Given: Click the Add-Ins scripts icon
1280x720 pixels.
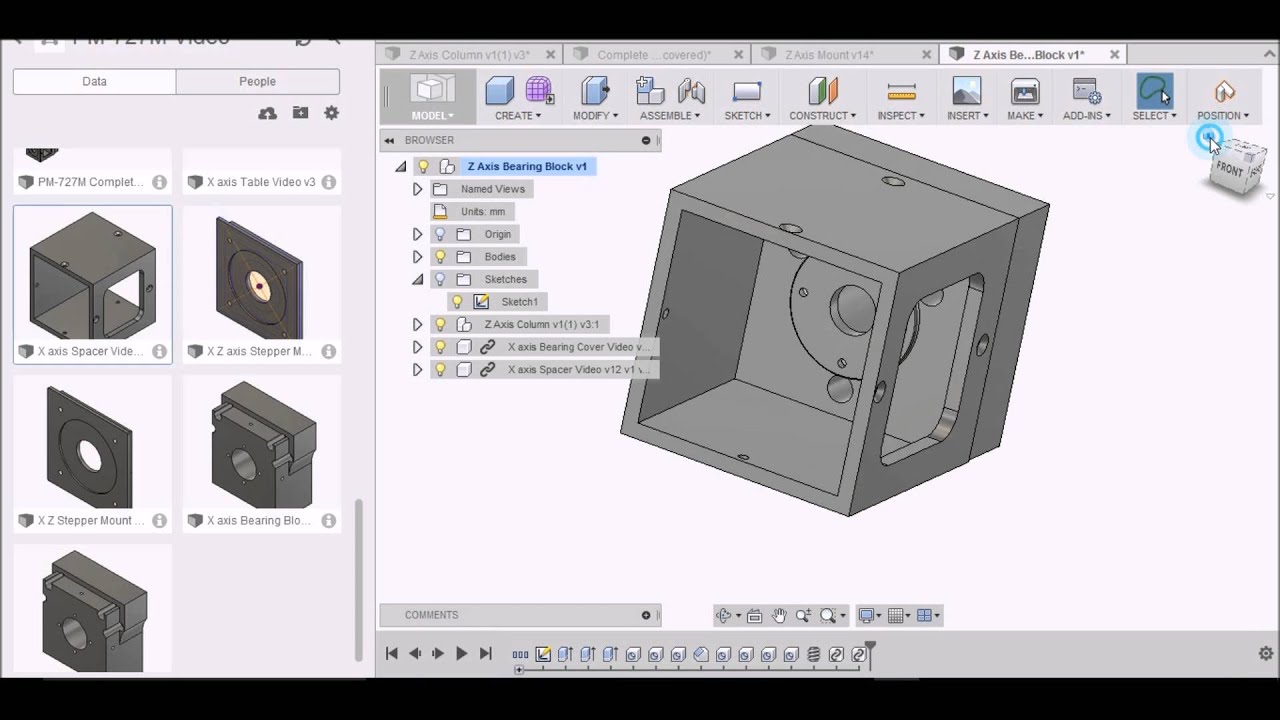Looking at the screenshot, I should (x=1086, y=92).
